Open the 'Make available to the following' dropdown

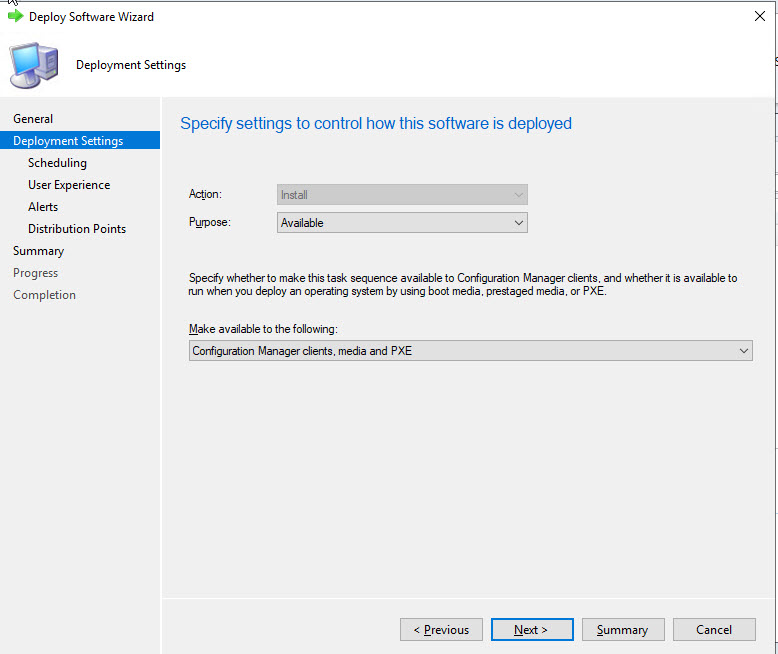(x=470, y=351)
